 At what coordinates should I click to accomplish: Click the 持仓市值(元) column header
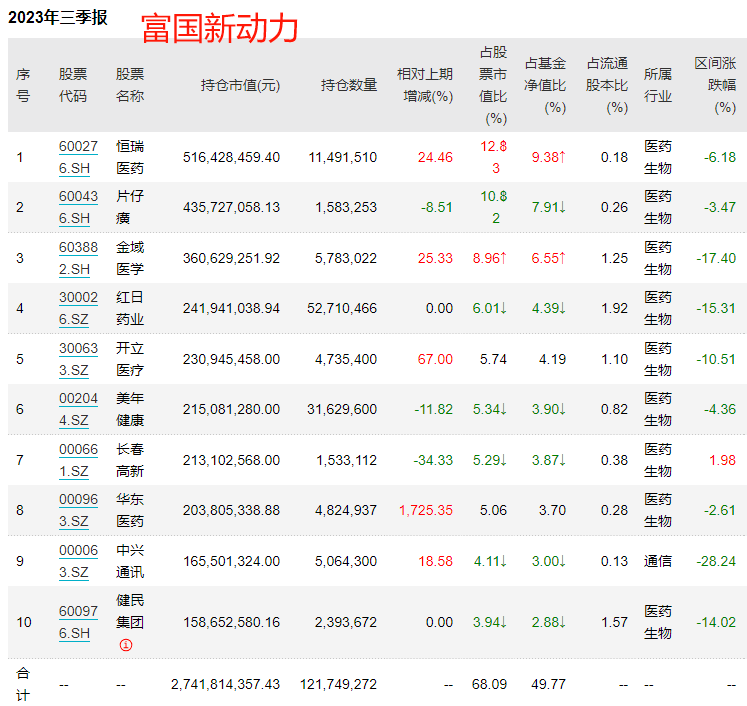(240, 85)
